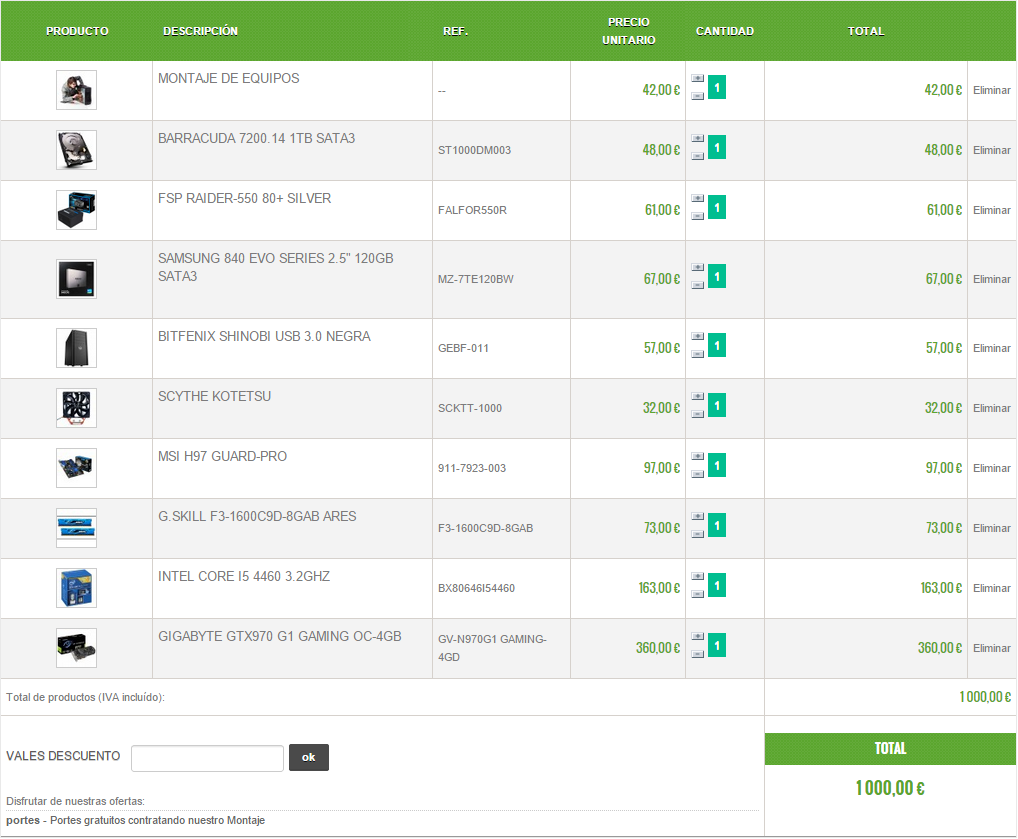Screen dimensions: 1018x839
Task: Increase quantity of Barracuda 1TB drive
Action: coord(697,138)
